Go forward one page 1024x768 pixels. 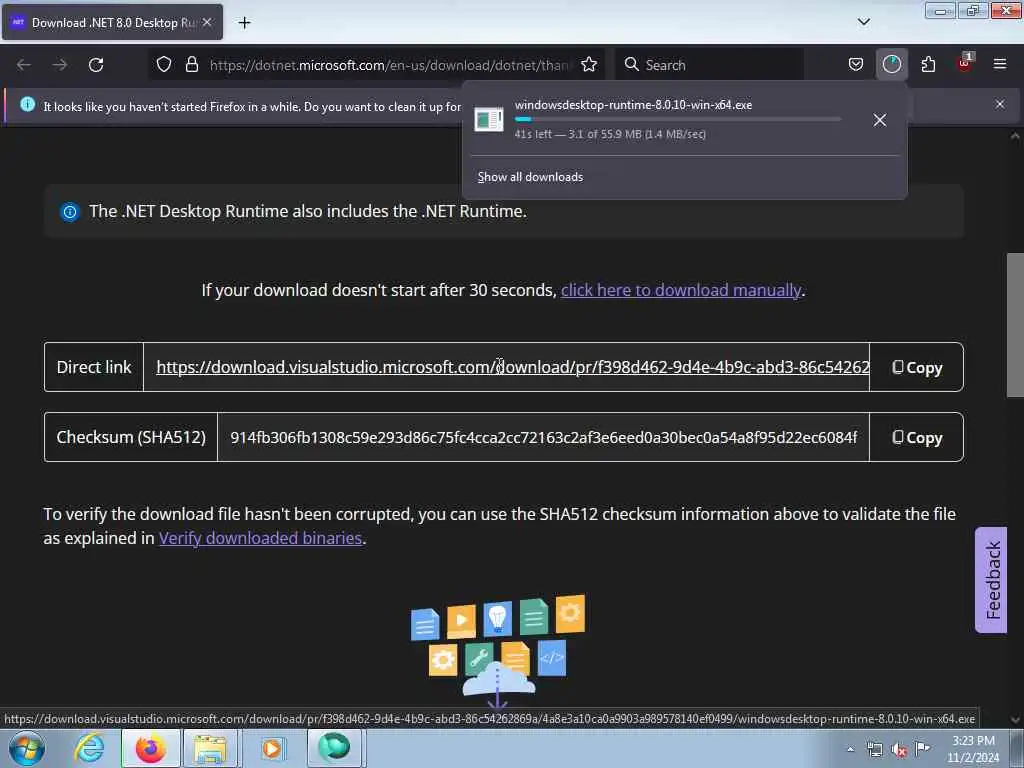(60, 65)
